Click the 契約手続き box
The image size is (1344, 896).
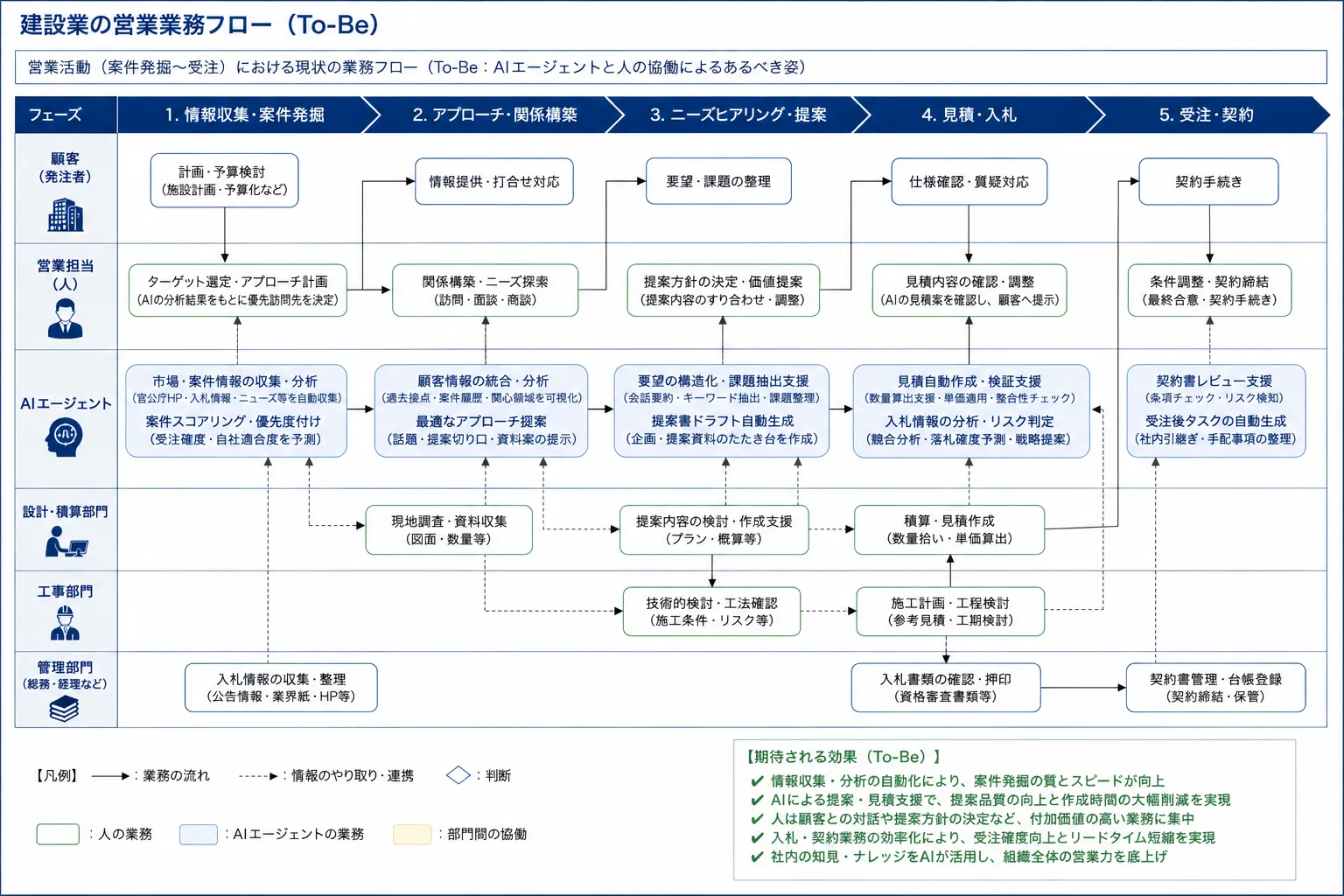1208,181
